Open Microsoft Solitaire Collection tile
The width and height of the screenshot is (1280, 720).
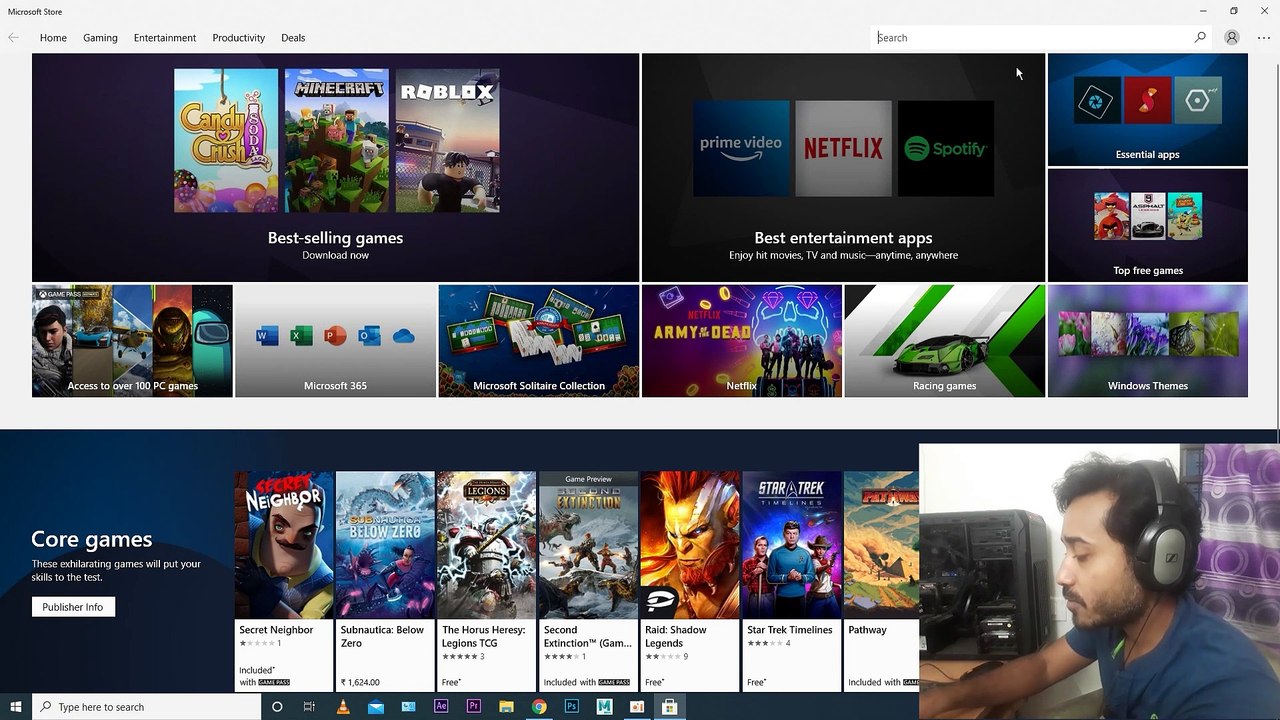[538, 341]
